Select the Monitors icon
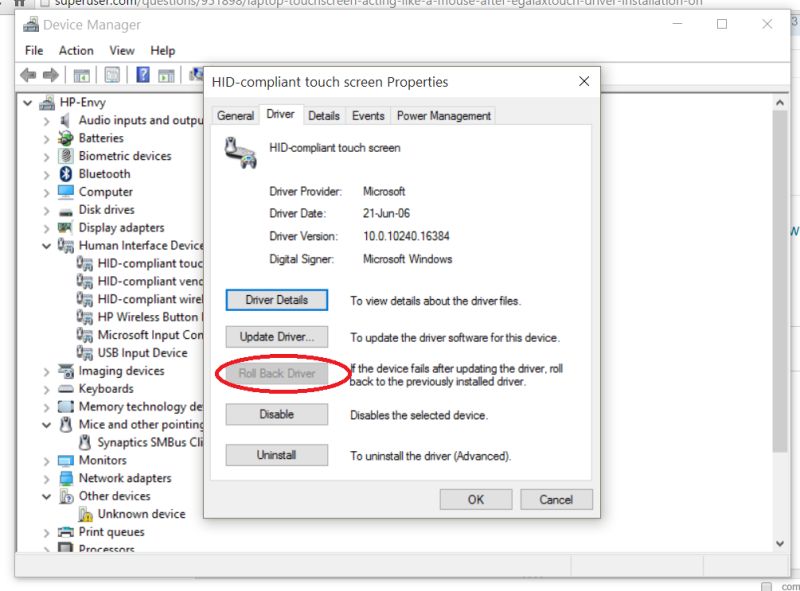Viewport: 800px width, 591px height. 66,461
